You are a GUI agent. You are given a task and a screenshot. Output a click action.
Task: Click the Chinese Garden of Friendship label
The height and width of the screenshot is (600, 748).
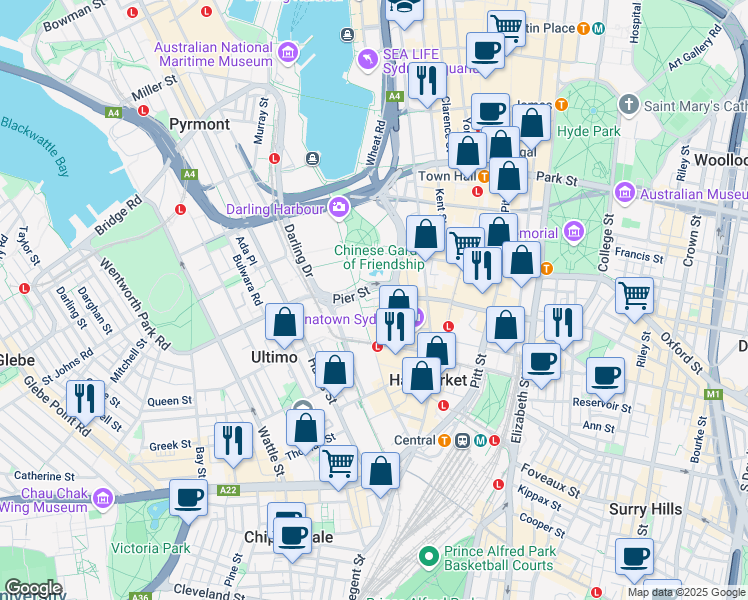pyautogui.click(x=380, y=257)
